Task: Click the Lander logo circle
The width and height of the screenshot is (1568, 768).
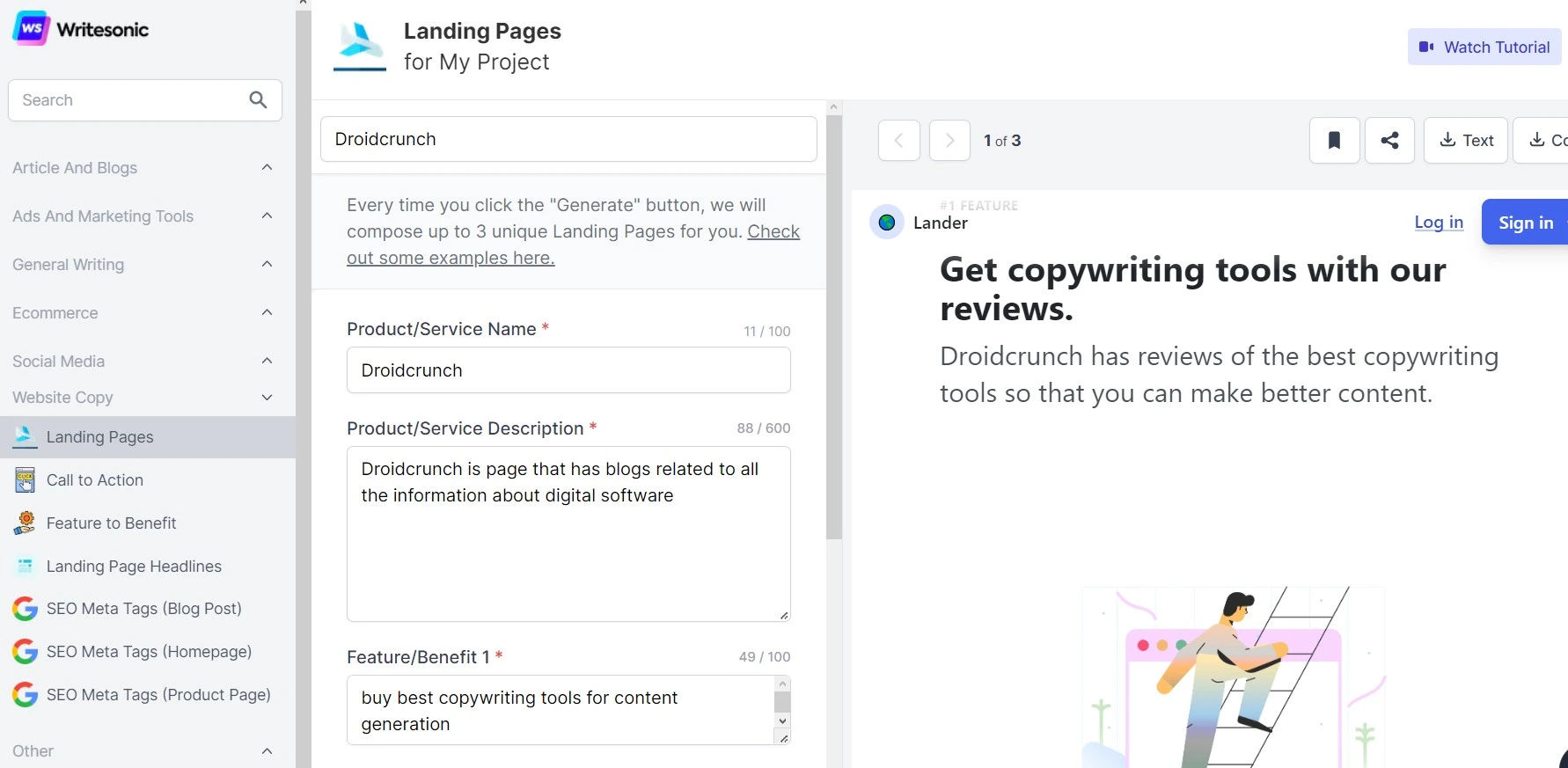Action: pos(887,223)
